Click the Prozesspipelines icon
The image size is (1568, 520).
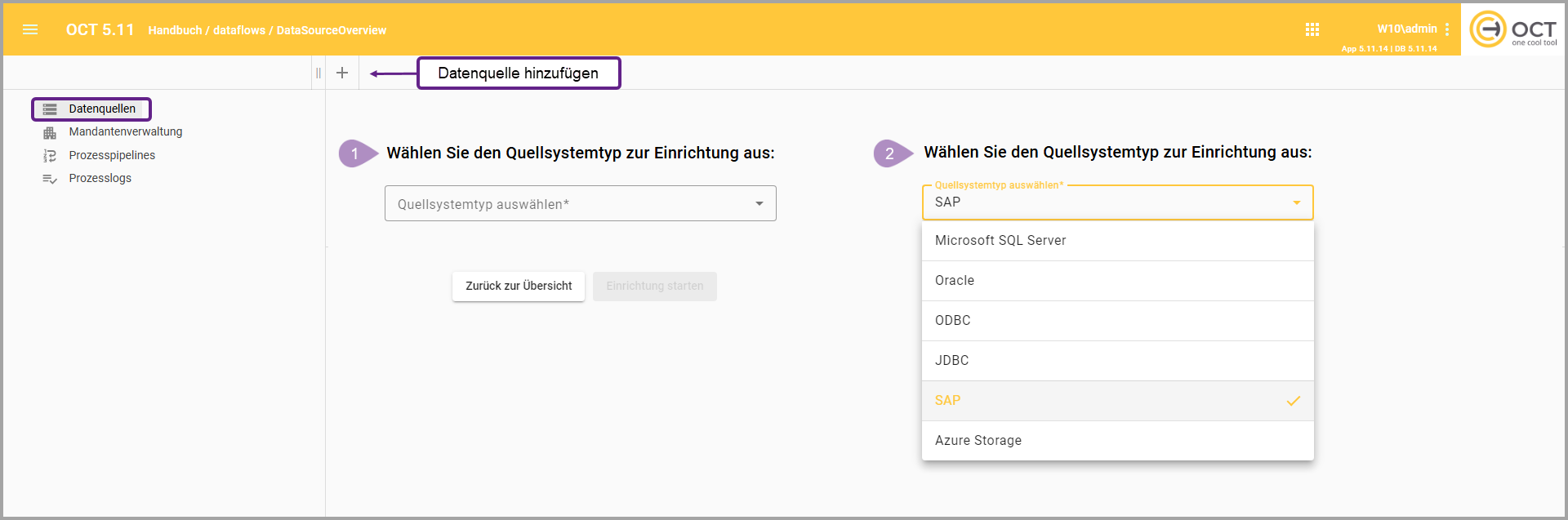click(x=50, y=155)
